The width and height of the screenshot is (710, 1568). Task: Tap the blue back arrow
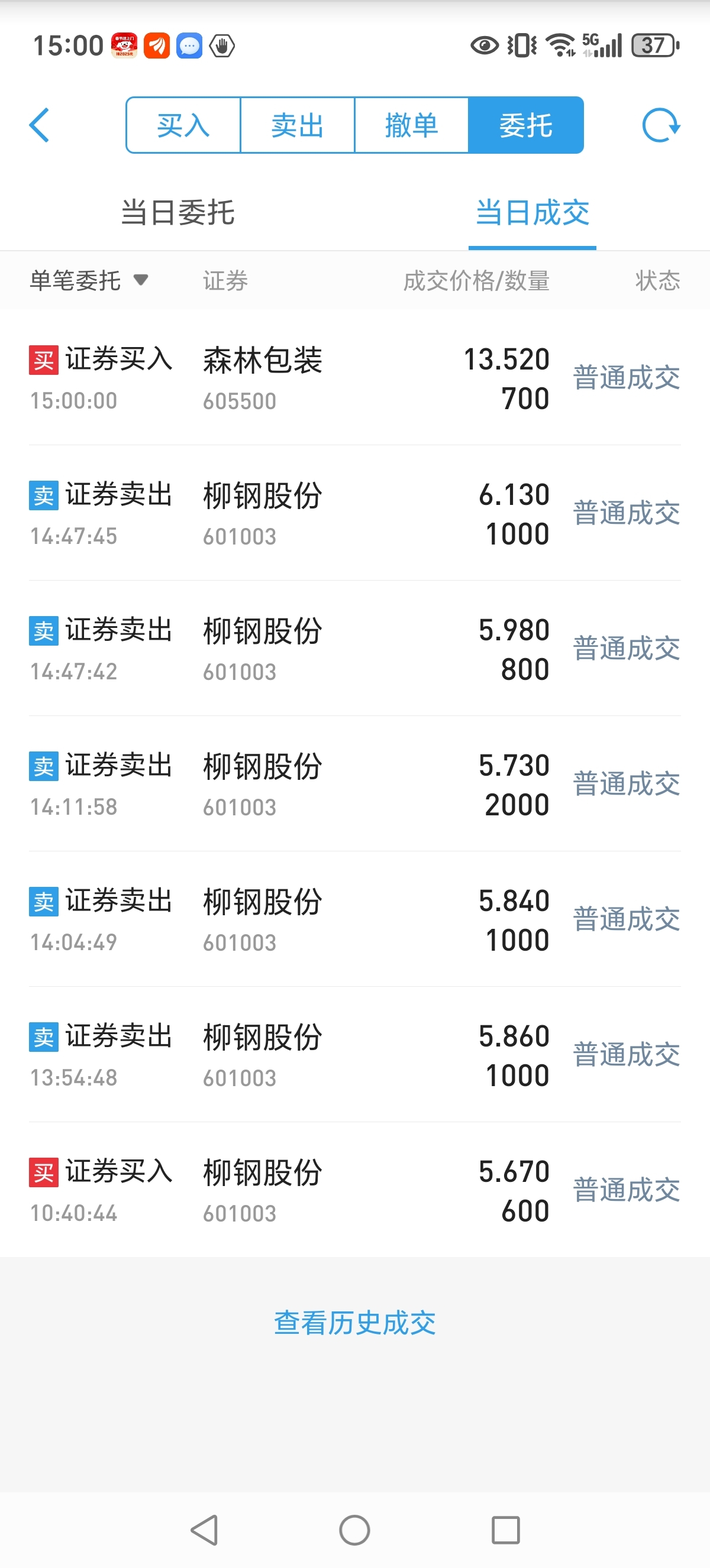[40, 125]
